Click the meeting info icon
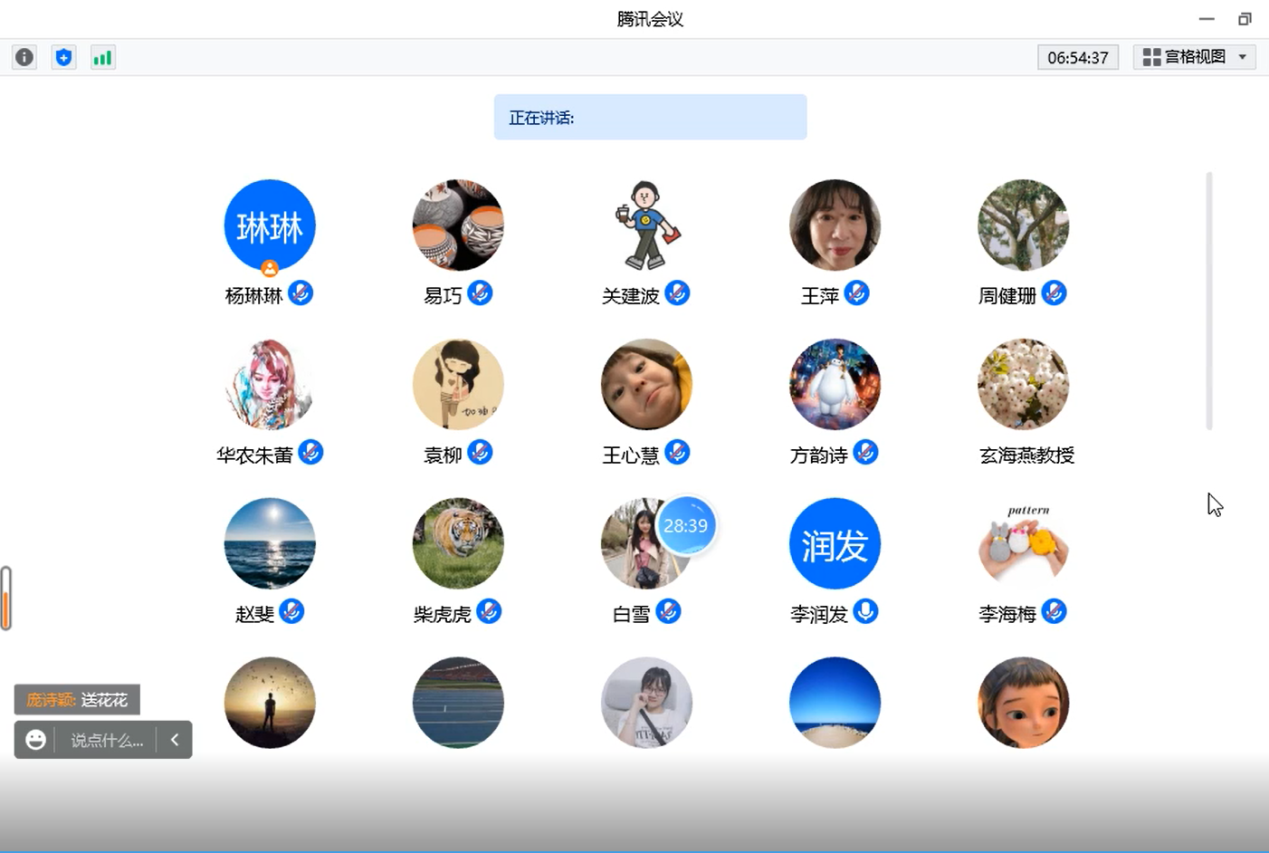Viewport: 1269px width, 853px height. (x=24, y=57)
